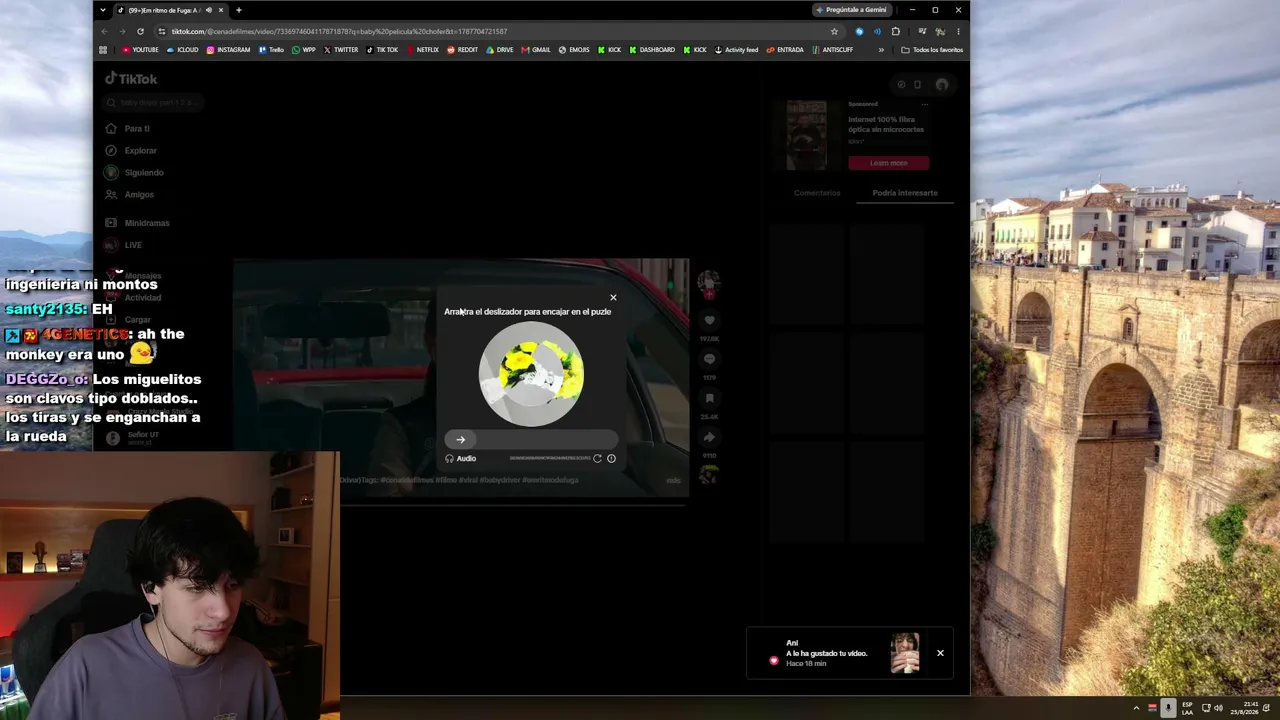Open the TIK TOK bookmark
The height and width of the screenshot is (720, 1280).
[x=382, y=49]
